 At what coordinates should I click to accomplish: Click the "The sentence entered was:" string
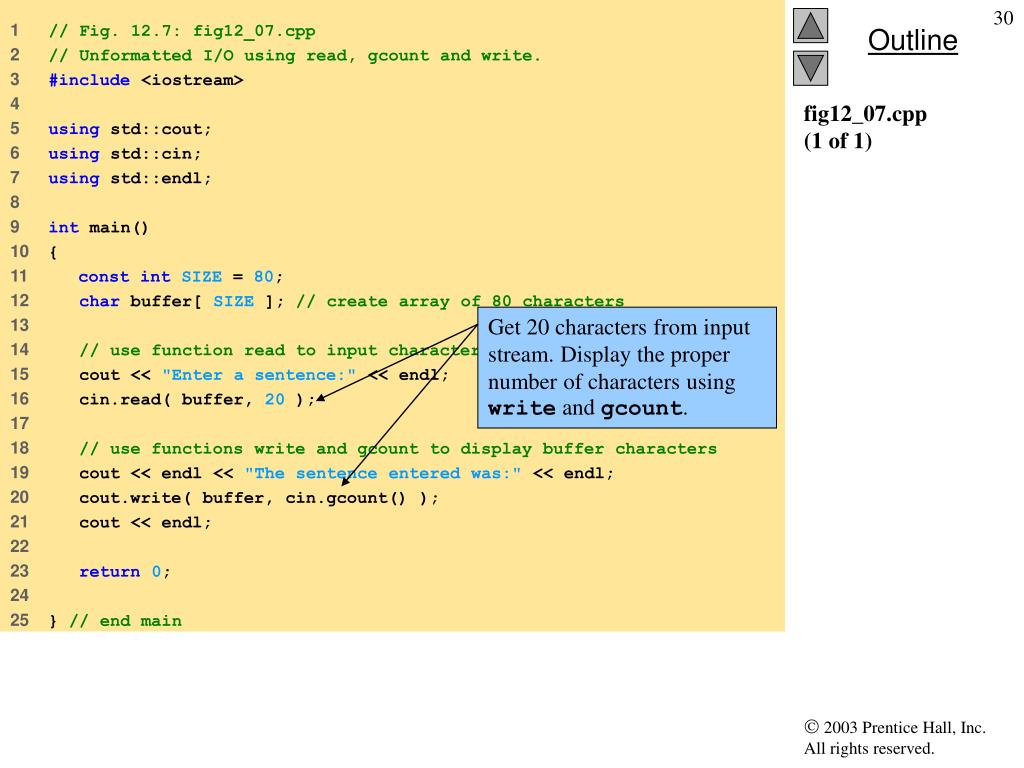(x=383, y=474)
